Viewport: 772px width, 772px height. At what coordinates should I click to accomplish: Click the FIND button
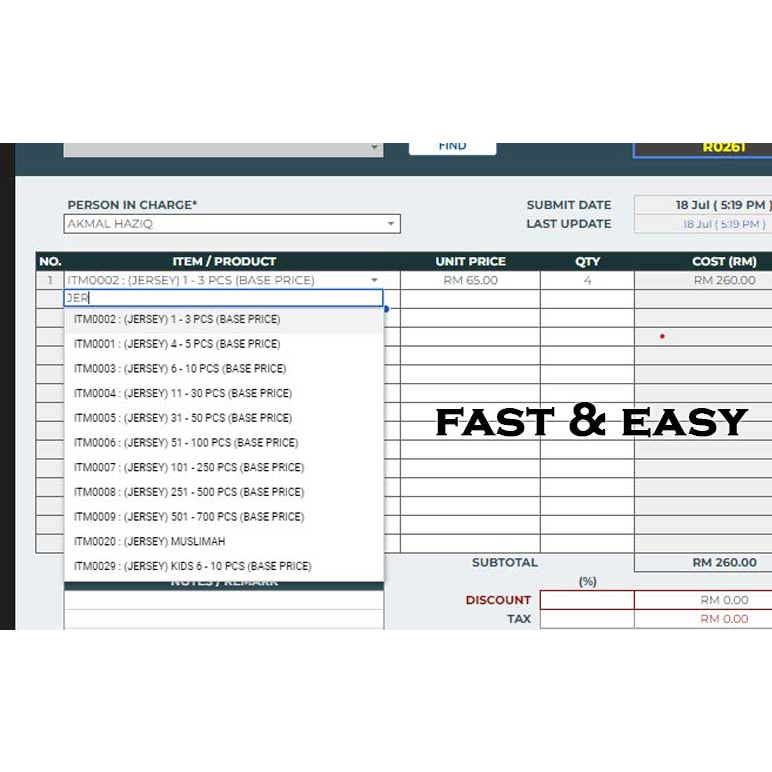click(x=452, y=146)
